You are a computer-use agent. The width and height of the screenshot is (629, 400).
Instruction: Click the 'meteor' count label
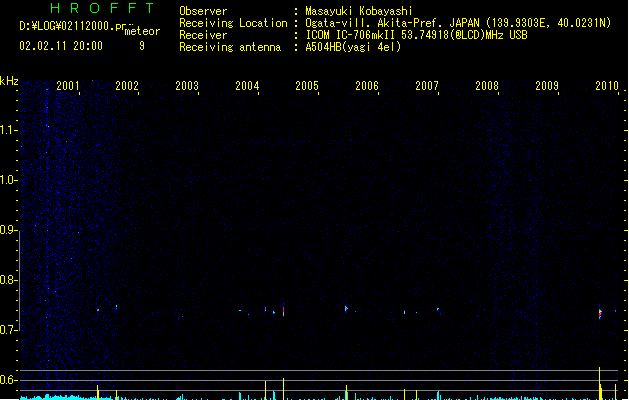coord(142,31)
